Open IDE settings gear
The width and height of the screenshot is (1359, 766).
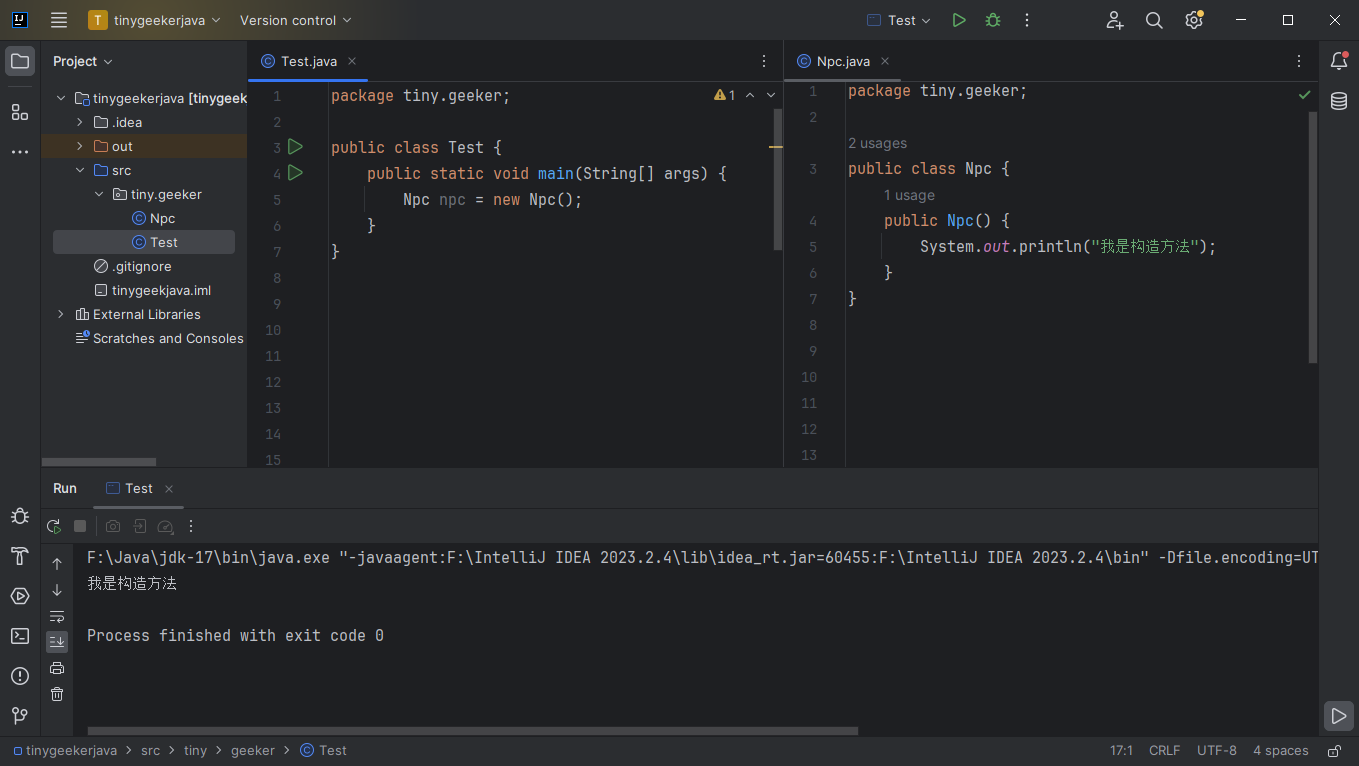pyautogui.click(x=1193, y=20)
